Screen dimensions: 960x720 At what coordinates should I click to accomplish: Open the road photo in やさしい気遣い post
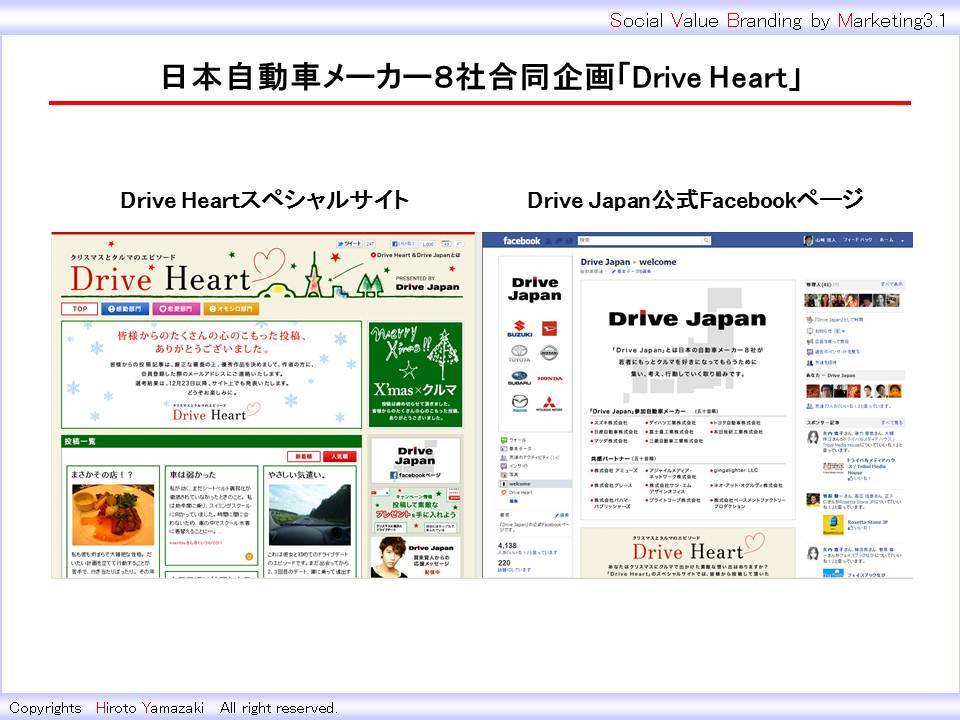[x=310, y=515]
